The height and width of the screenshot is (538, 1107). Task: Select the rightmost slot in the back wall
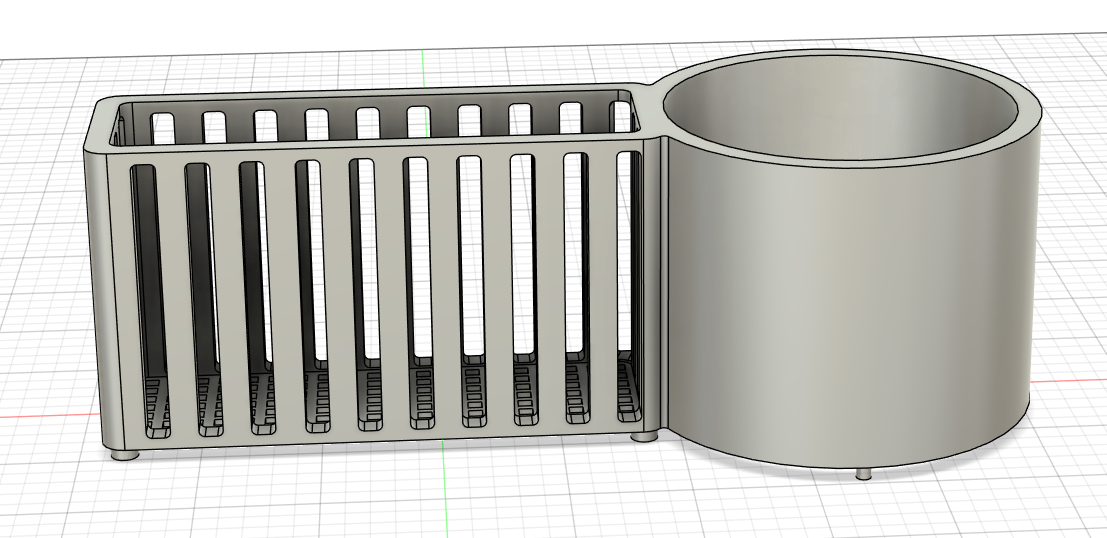(621, 117)
